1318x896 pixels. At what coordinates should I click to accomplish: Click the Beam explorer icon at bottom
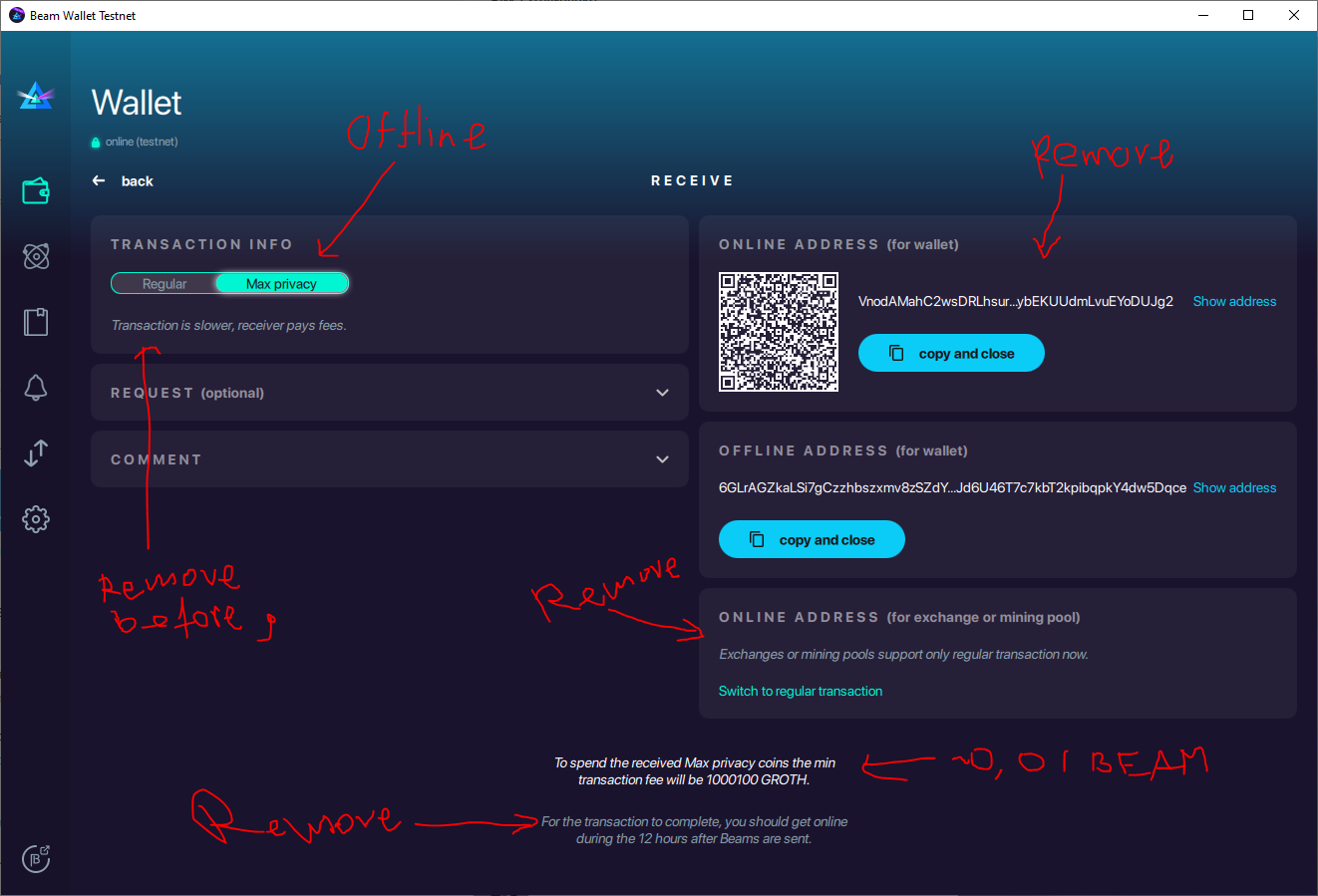click(x=36, y=858)
